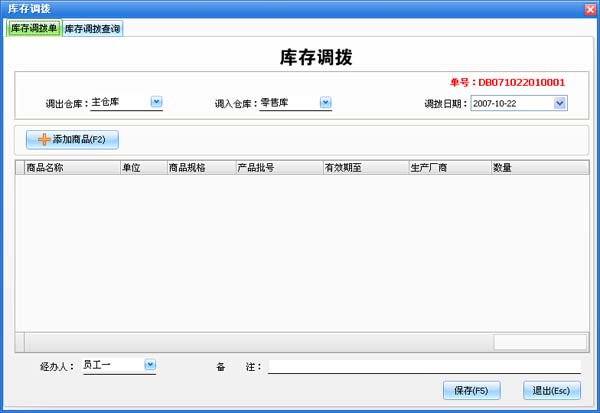Click the 退出(Esc) exit button

pos(551,390)
